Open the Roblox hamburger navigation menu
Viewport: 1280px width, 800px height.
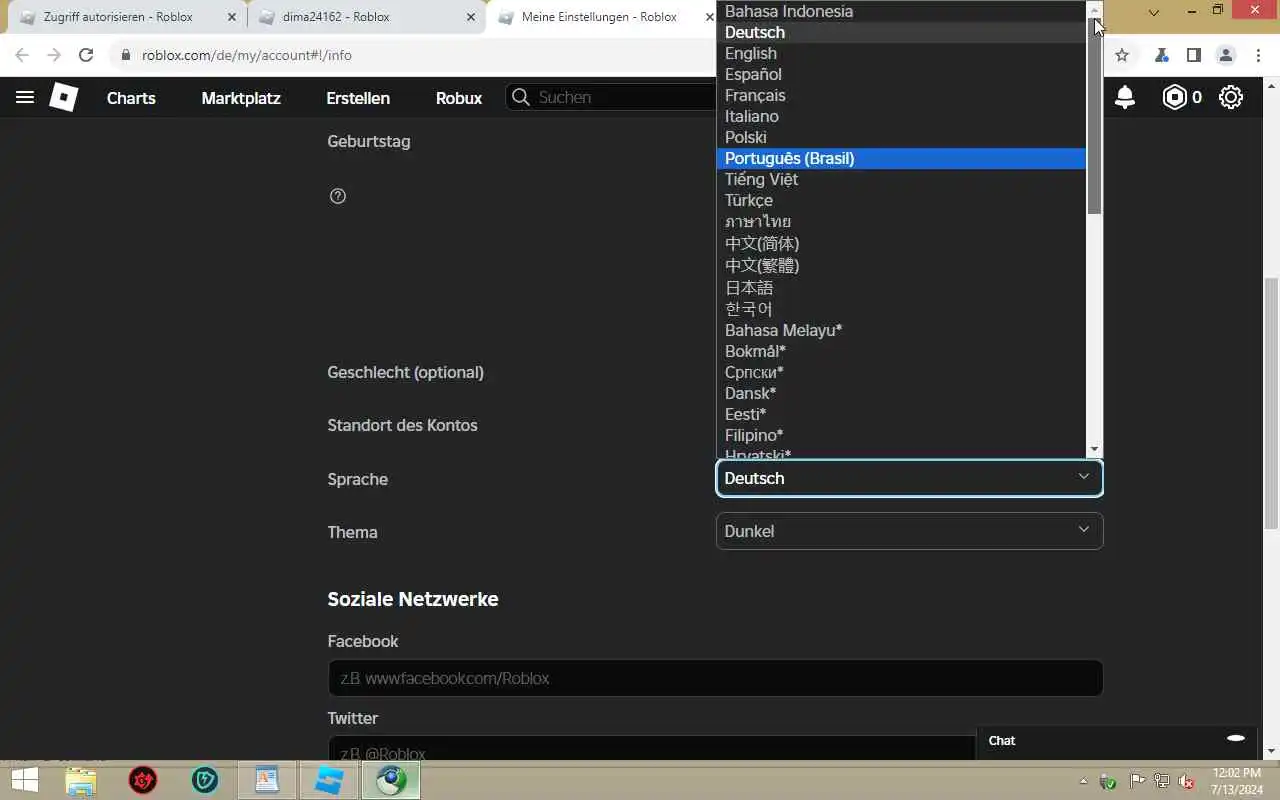coord(25,97)
